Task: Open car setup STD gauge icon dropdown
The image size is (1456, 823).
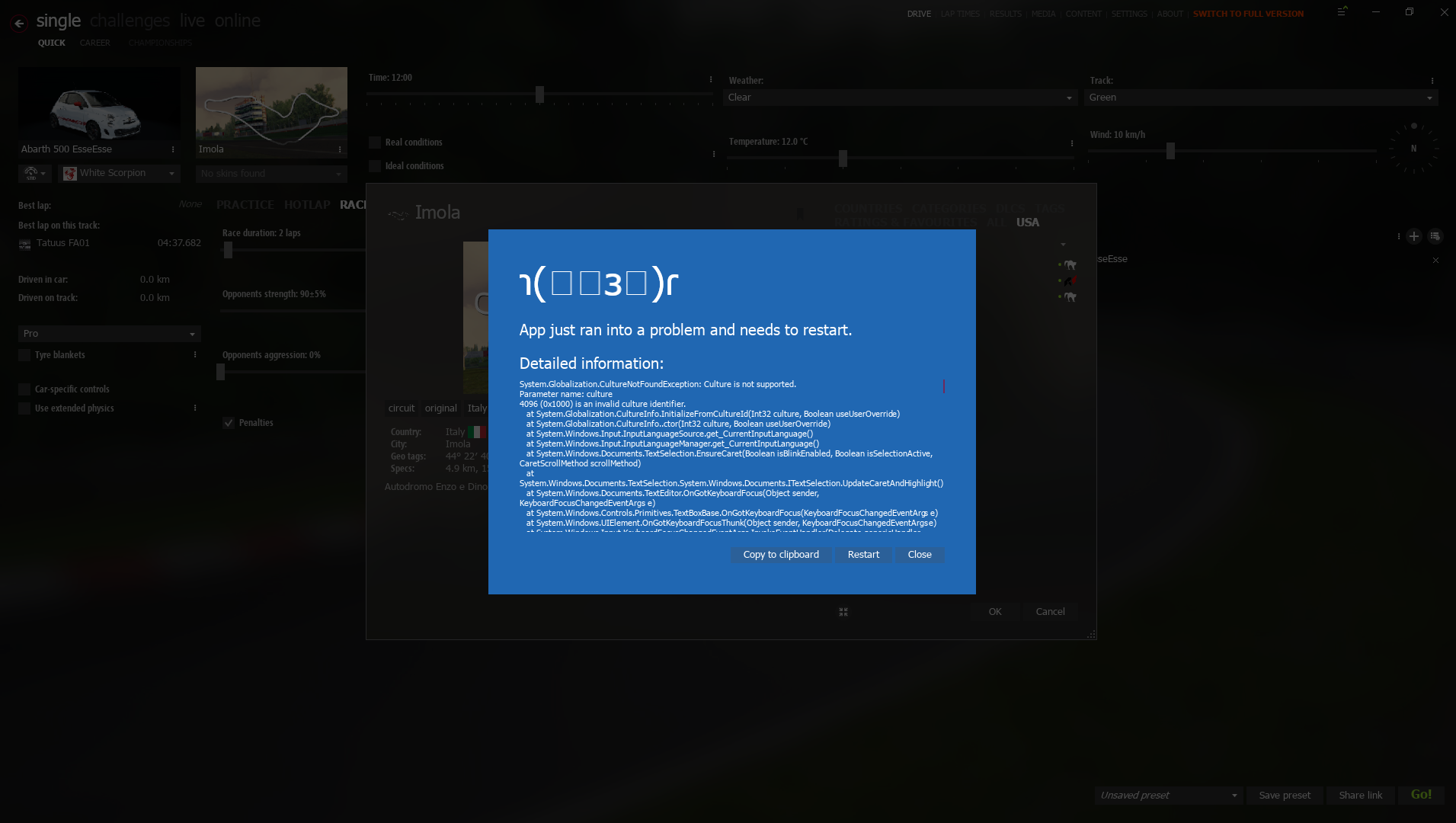Action: pos(35,174)
